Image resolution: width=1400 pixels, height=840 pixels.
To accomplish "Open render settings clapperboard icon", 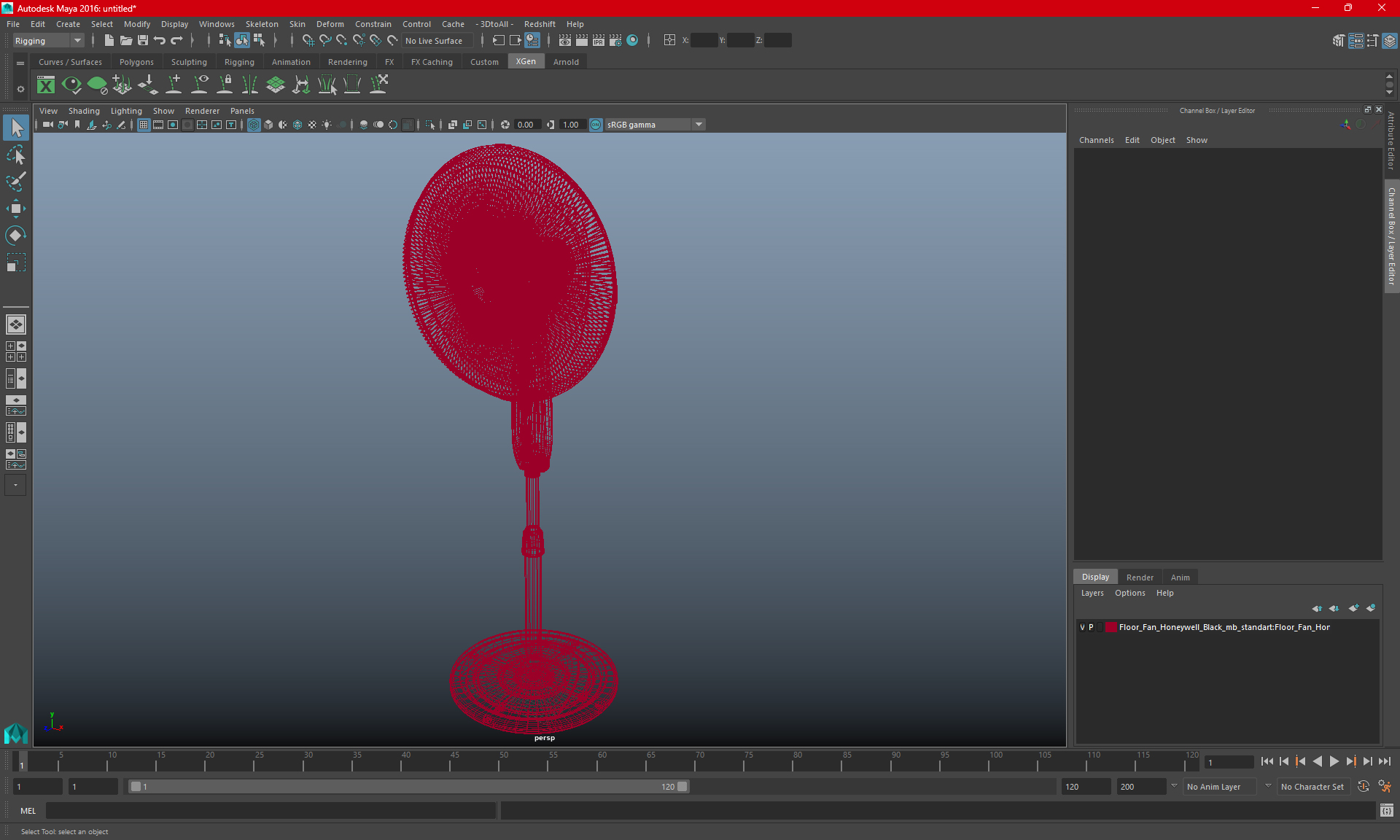I will coord(615,41).
